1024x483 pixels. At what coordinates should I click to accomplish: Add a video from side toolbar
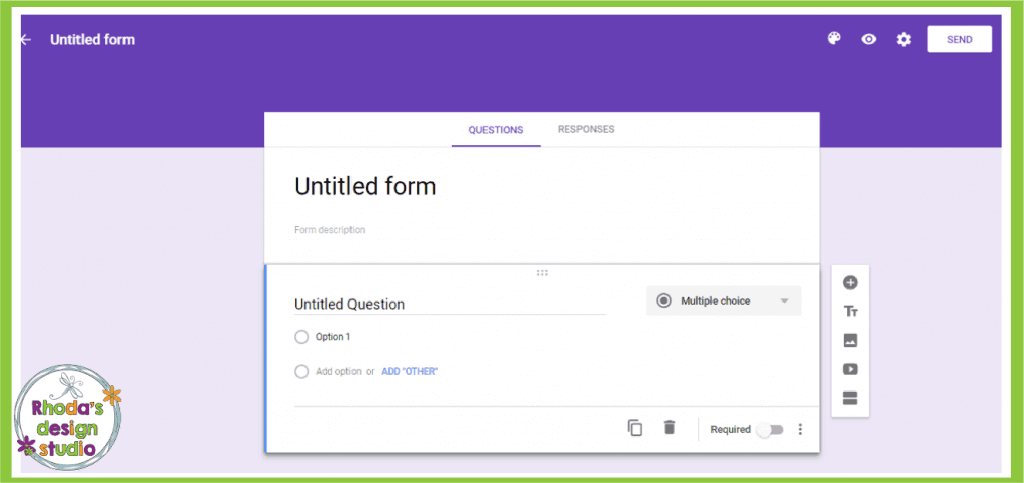(x=850, y=369)
